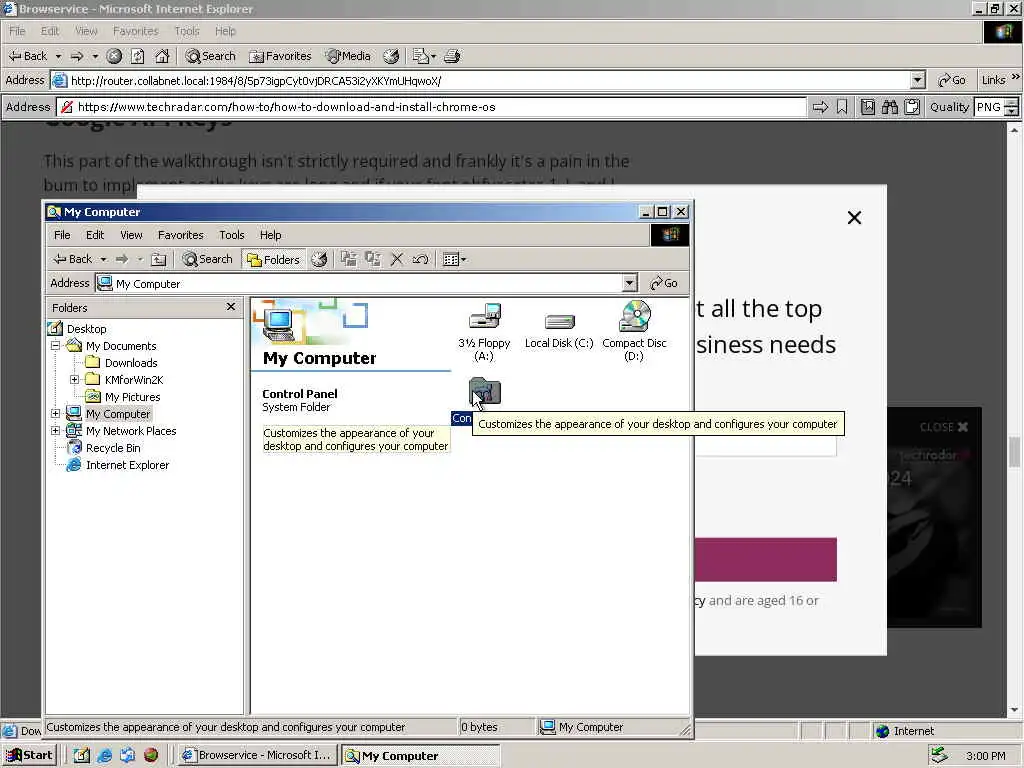Screen dimensions: 1024x768
Task: Click the Start button
Action: pos(29,755)
